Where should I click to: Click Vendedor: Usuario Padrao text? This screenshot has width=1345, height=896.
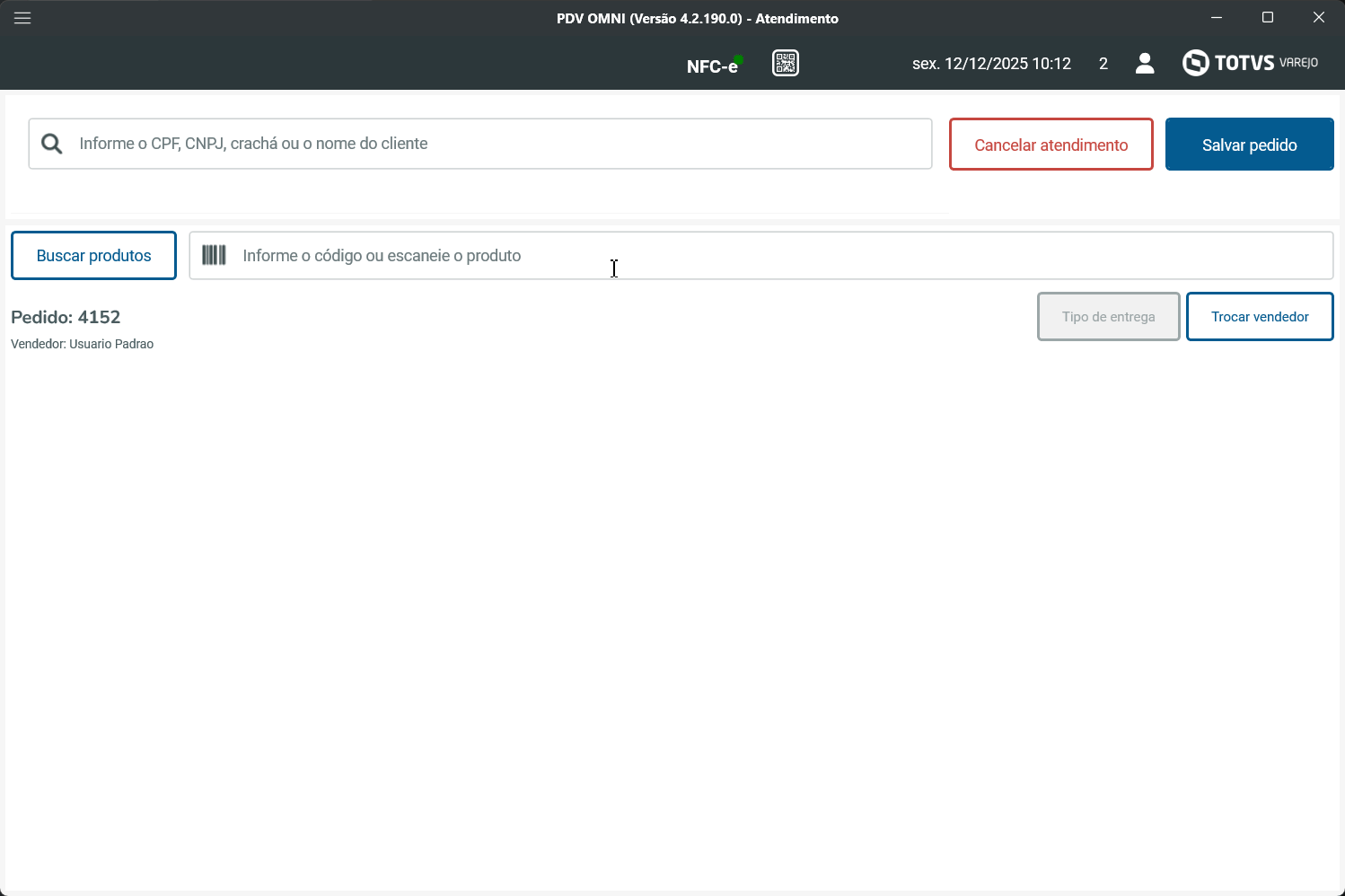82,344
